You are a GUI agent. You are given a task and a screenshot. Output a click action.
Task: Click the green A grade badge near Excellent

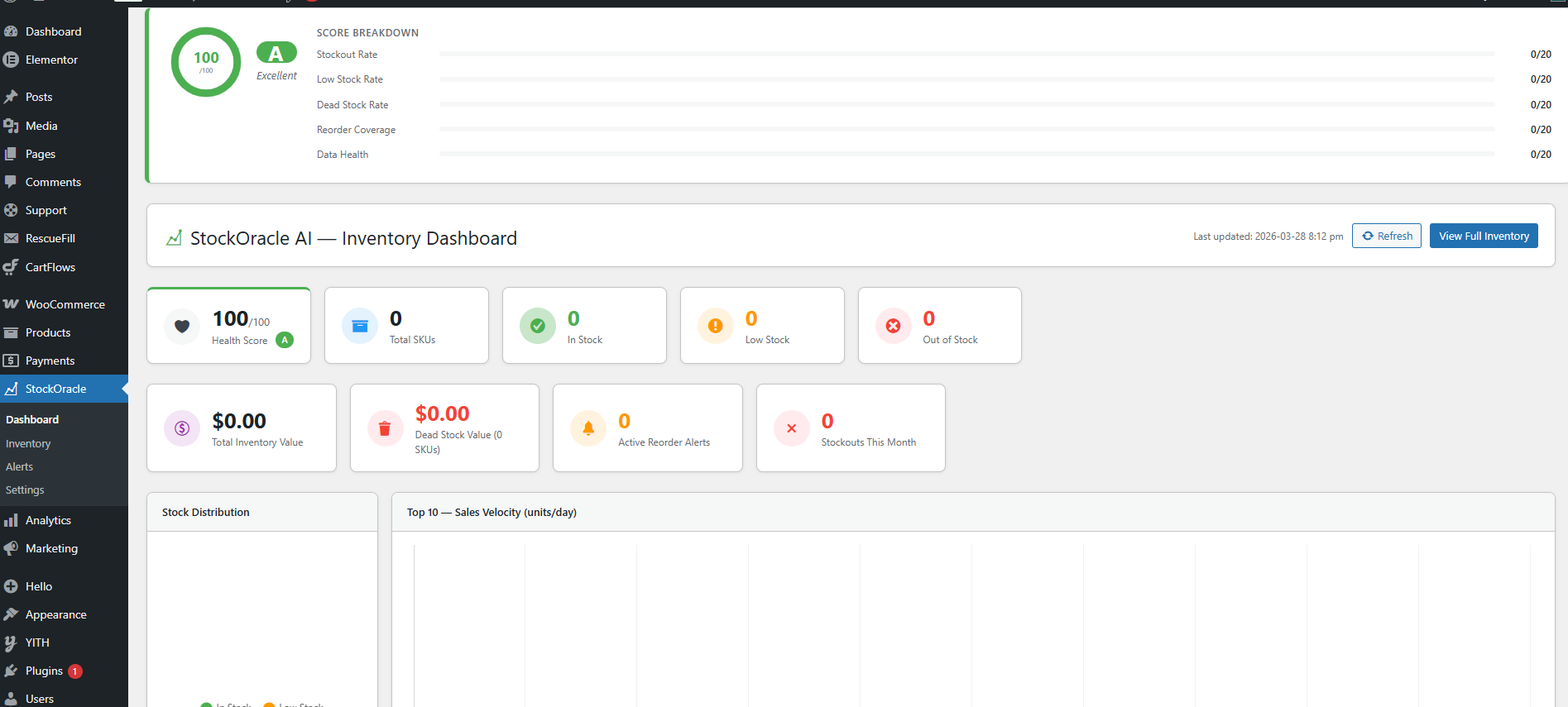[276, 53]
